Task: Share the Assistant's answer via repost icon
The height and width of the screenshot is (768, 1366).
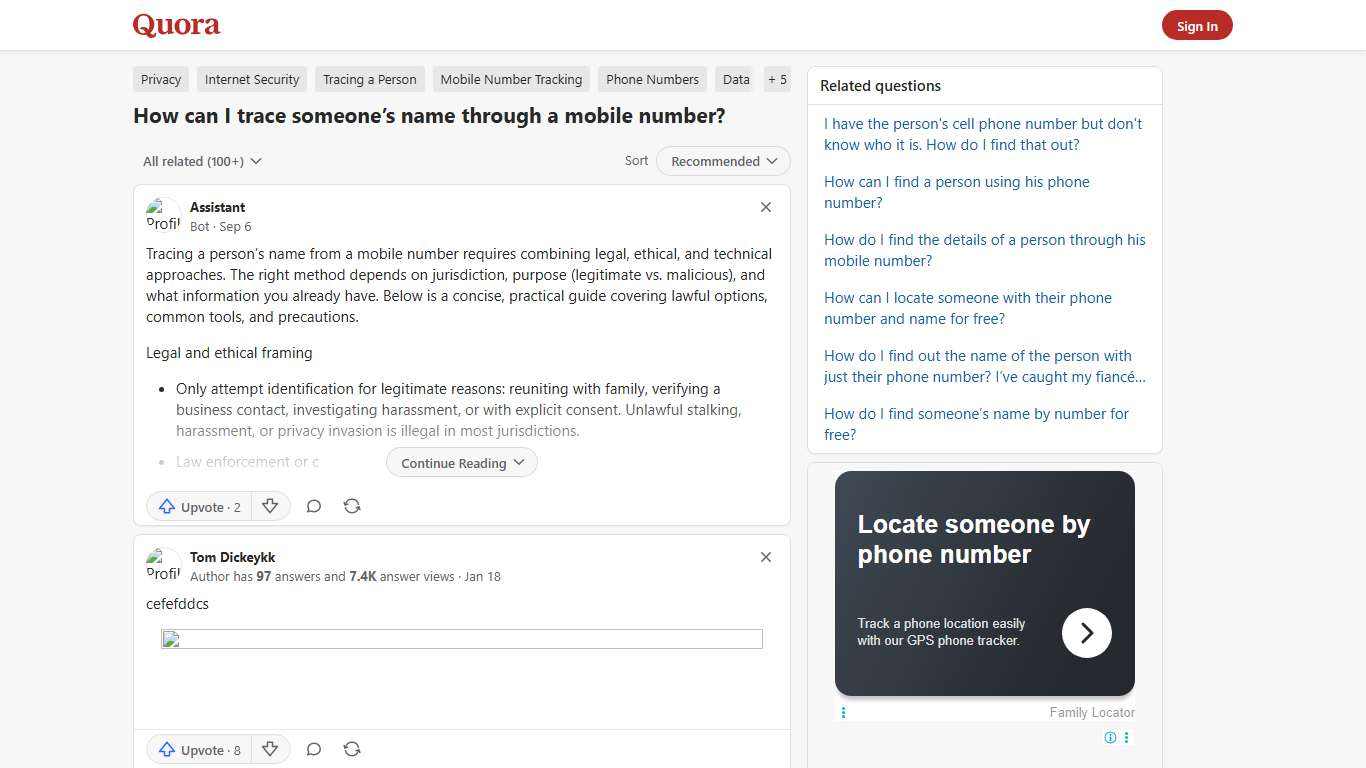Action: coord(352,506)
